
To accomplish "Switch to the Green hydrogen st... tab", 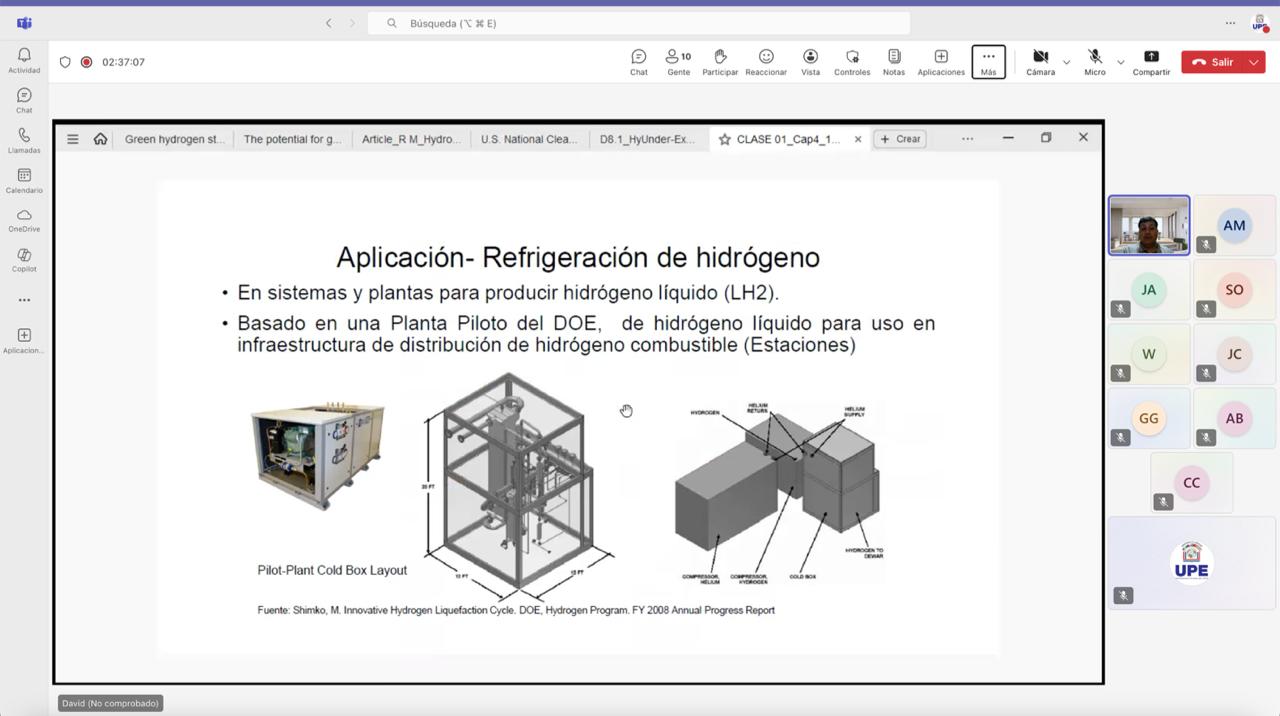I will tap(175, 139).
